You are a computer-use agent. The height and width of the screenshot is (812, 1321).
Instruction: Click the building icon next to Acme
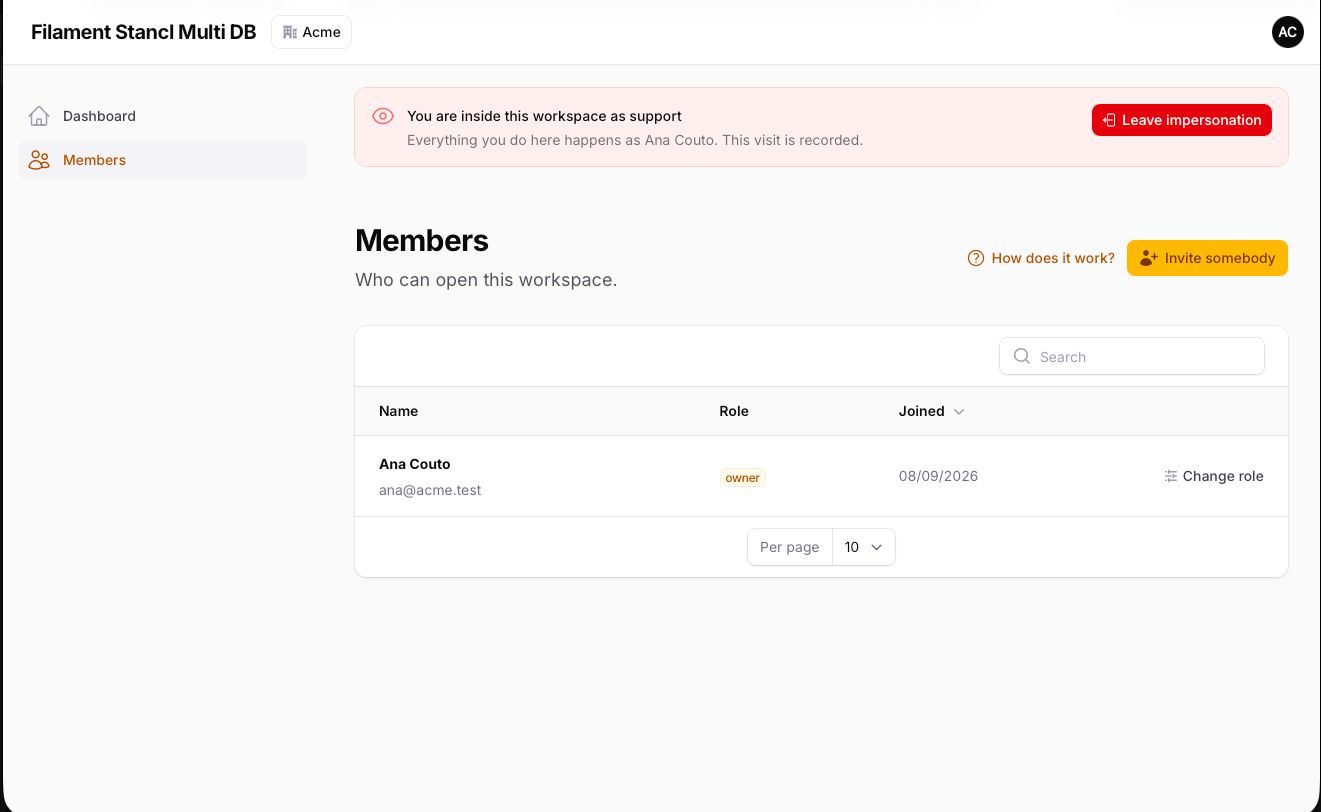(290, 32)
